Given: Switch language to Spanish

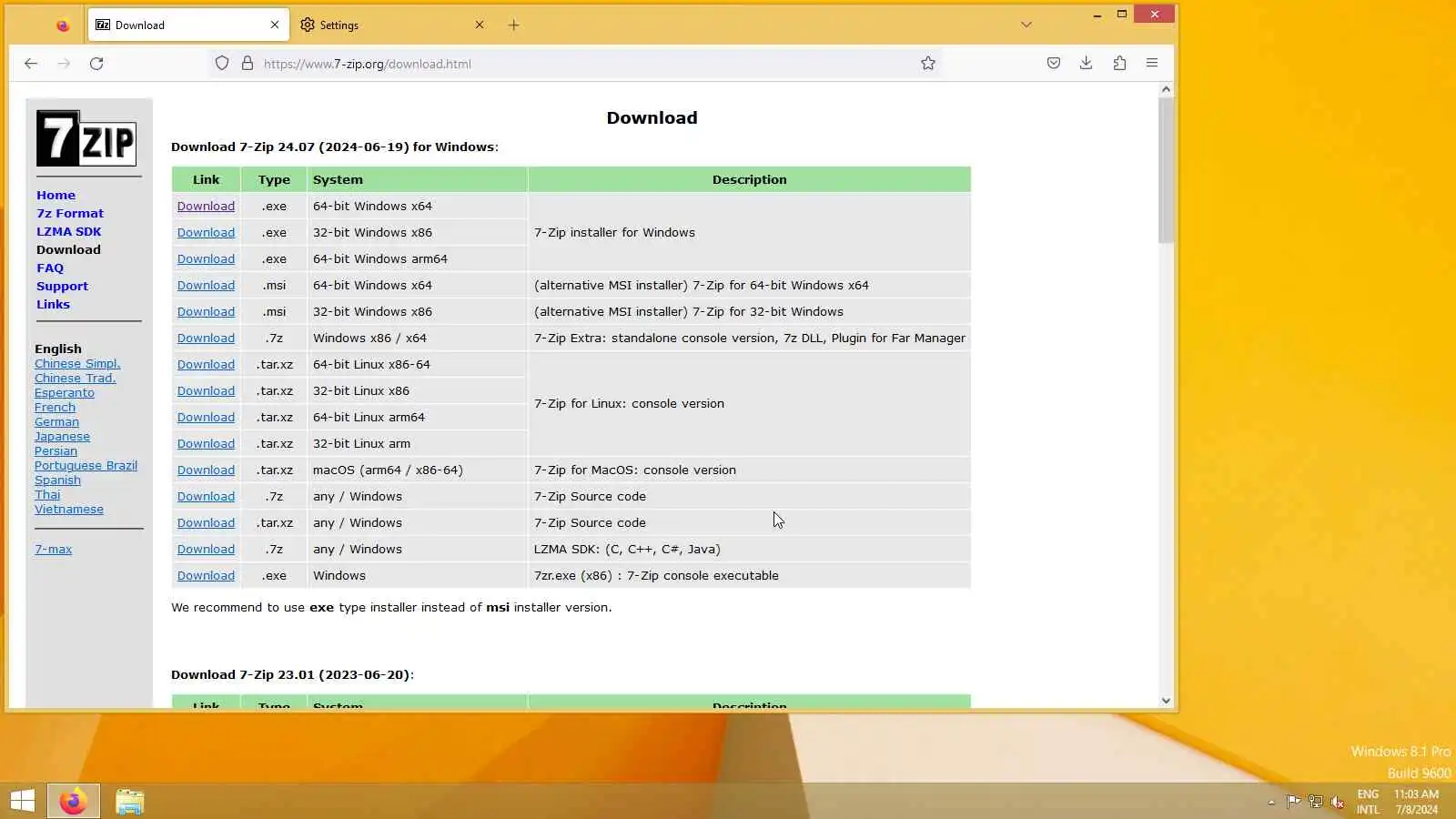Looking at the screenshot, I should (x=57, y=480).
